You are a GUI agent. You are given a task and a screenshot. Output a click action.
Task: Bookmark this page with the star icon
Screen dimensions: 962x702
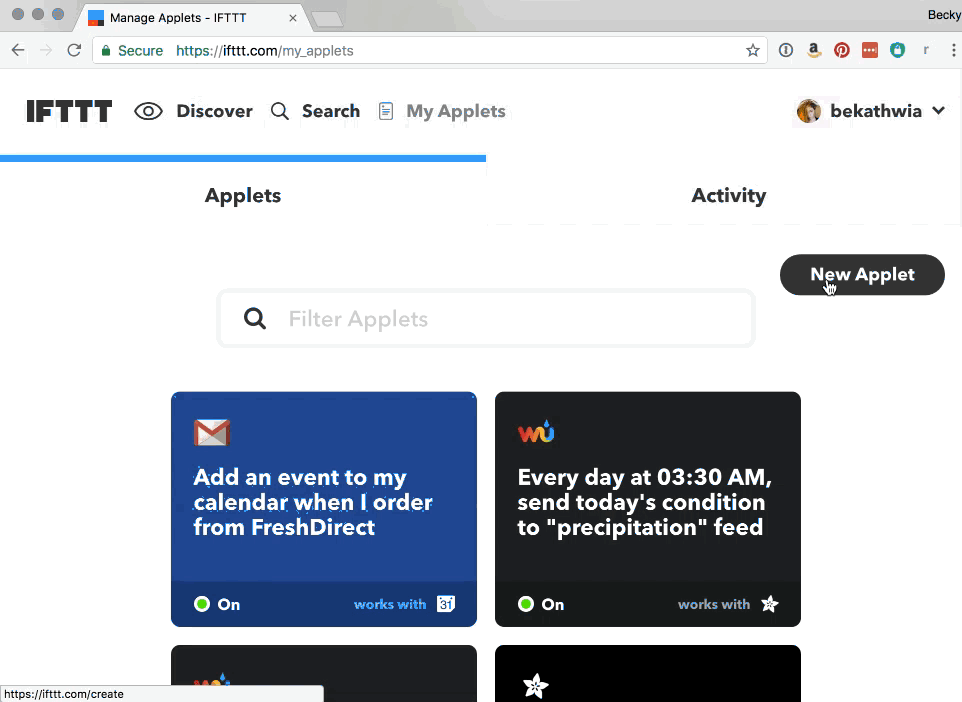753,50
